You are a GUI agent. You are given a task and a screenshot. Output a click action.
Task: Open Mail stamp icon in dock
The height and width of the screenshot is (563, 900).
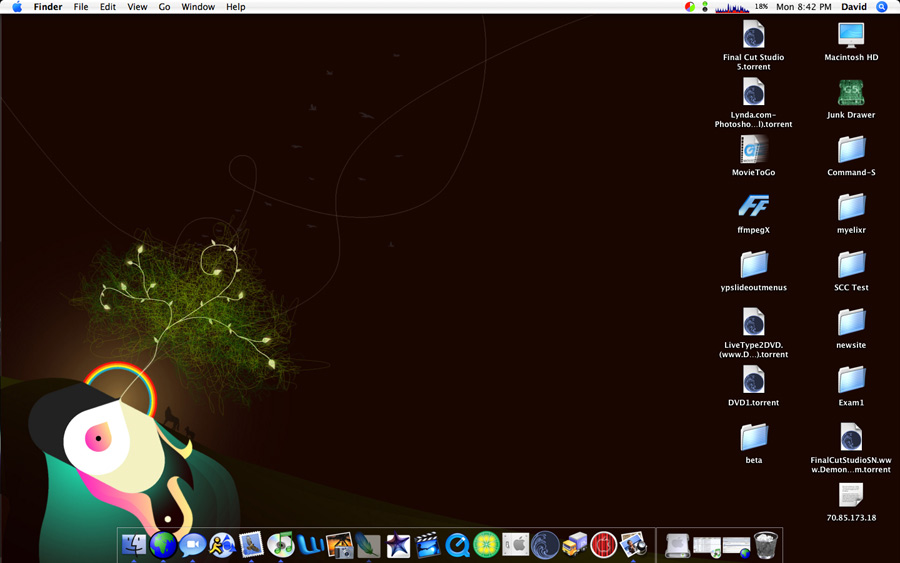coord(251,545)
